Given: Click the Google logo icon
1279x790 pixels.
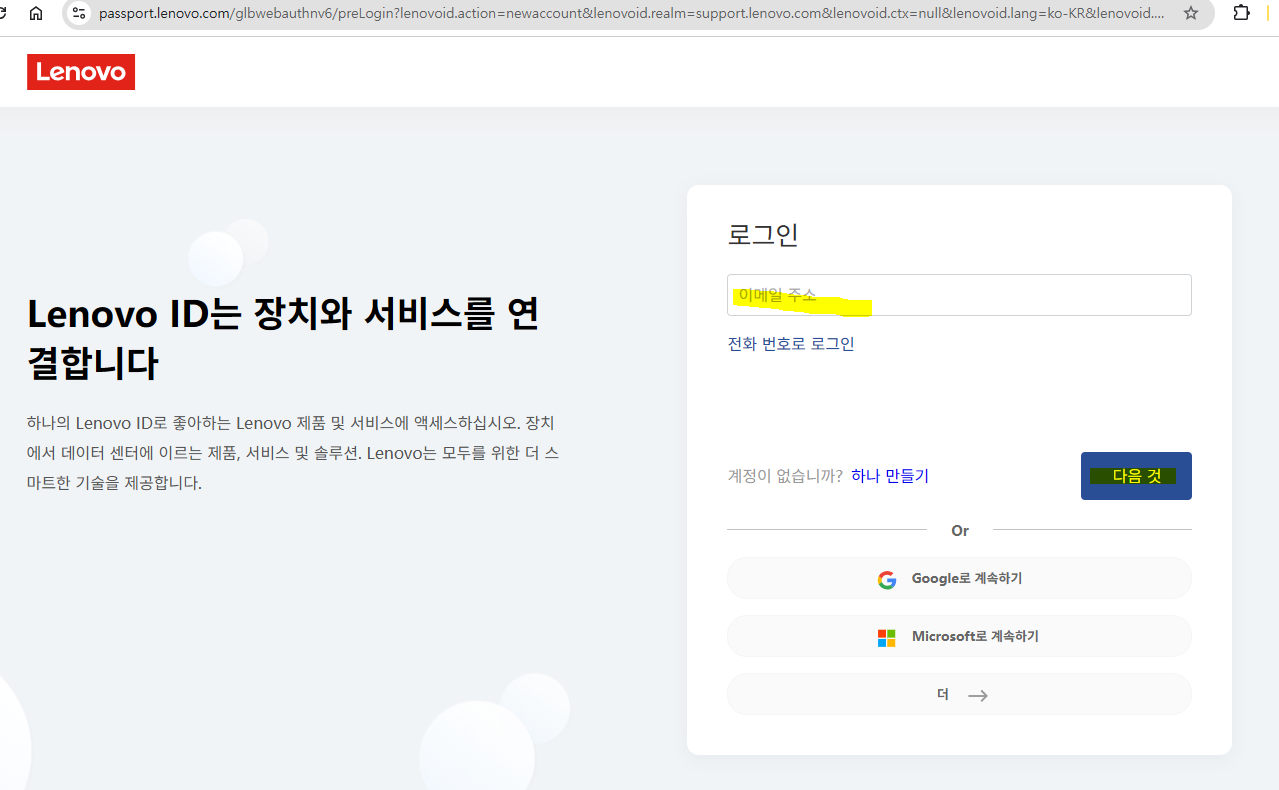Looking at the screenshot, I should [887, 580].
